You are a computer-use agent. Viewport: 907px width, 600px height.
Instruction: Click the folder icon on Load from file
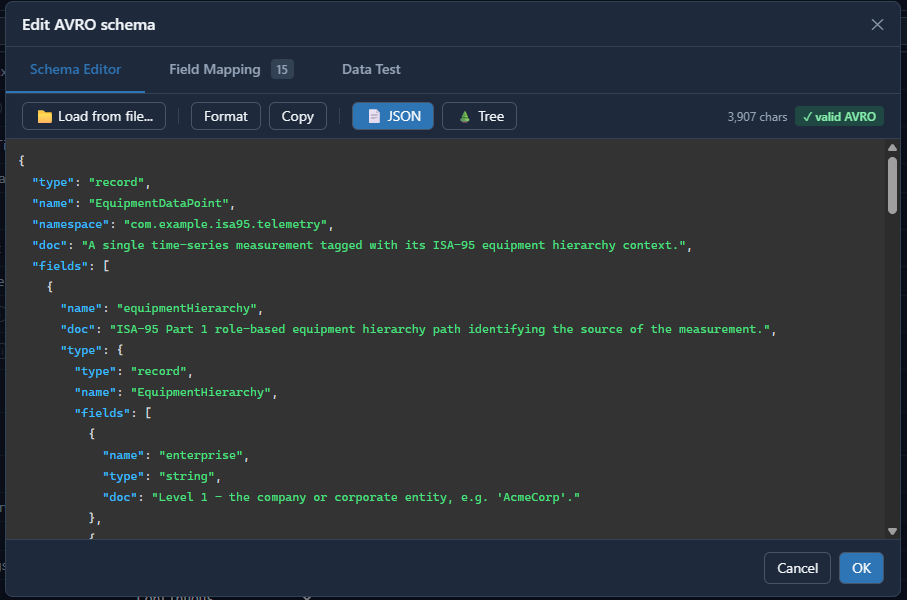pos(45,116)
